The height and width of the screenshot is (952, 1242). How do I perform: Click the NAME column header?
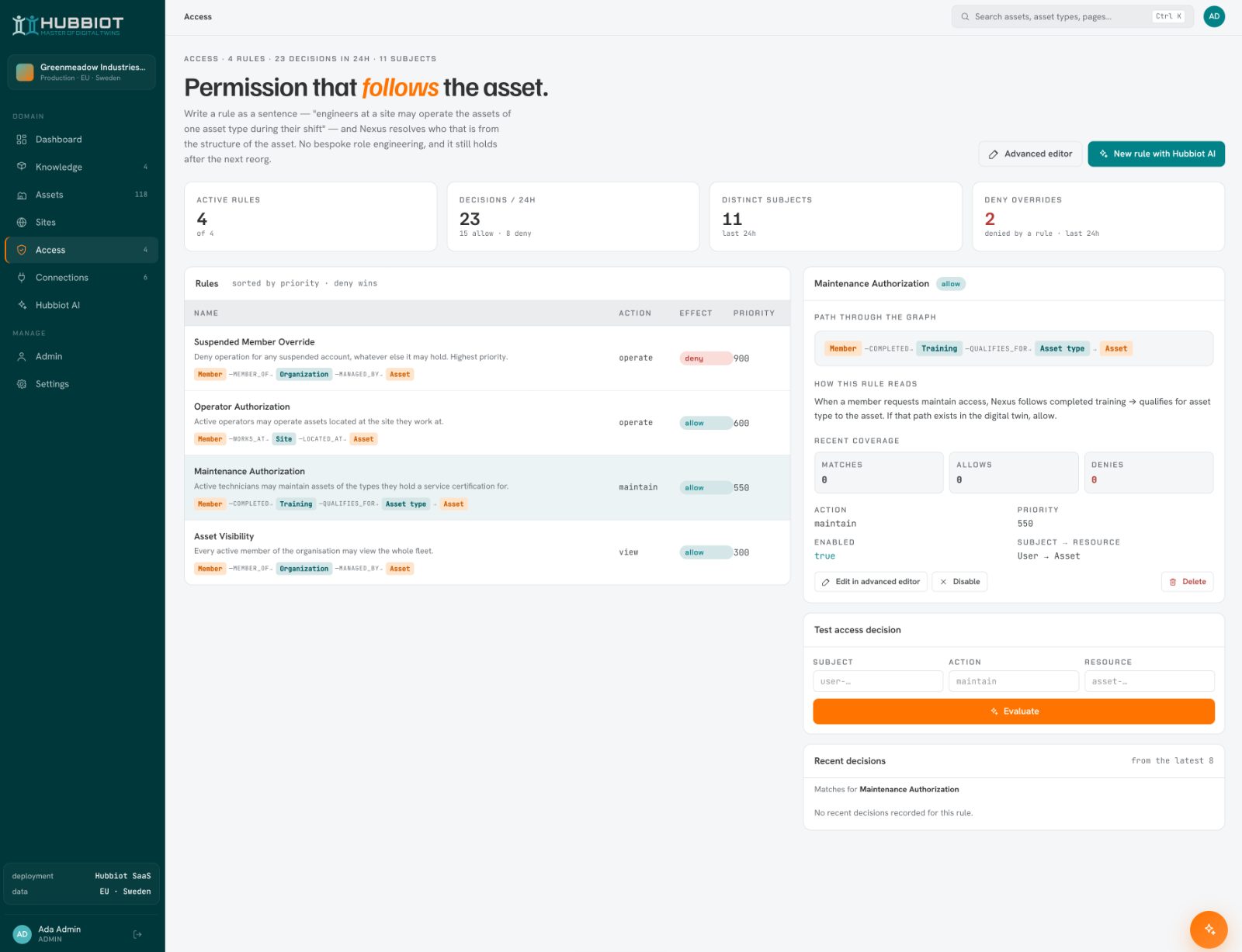[x=206, y=313]
